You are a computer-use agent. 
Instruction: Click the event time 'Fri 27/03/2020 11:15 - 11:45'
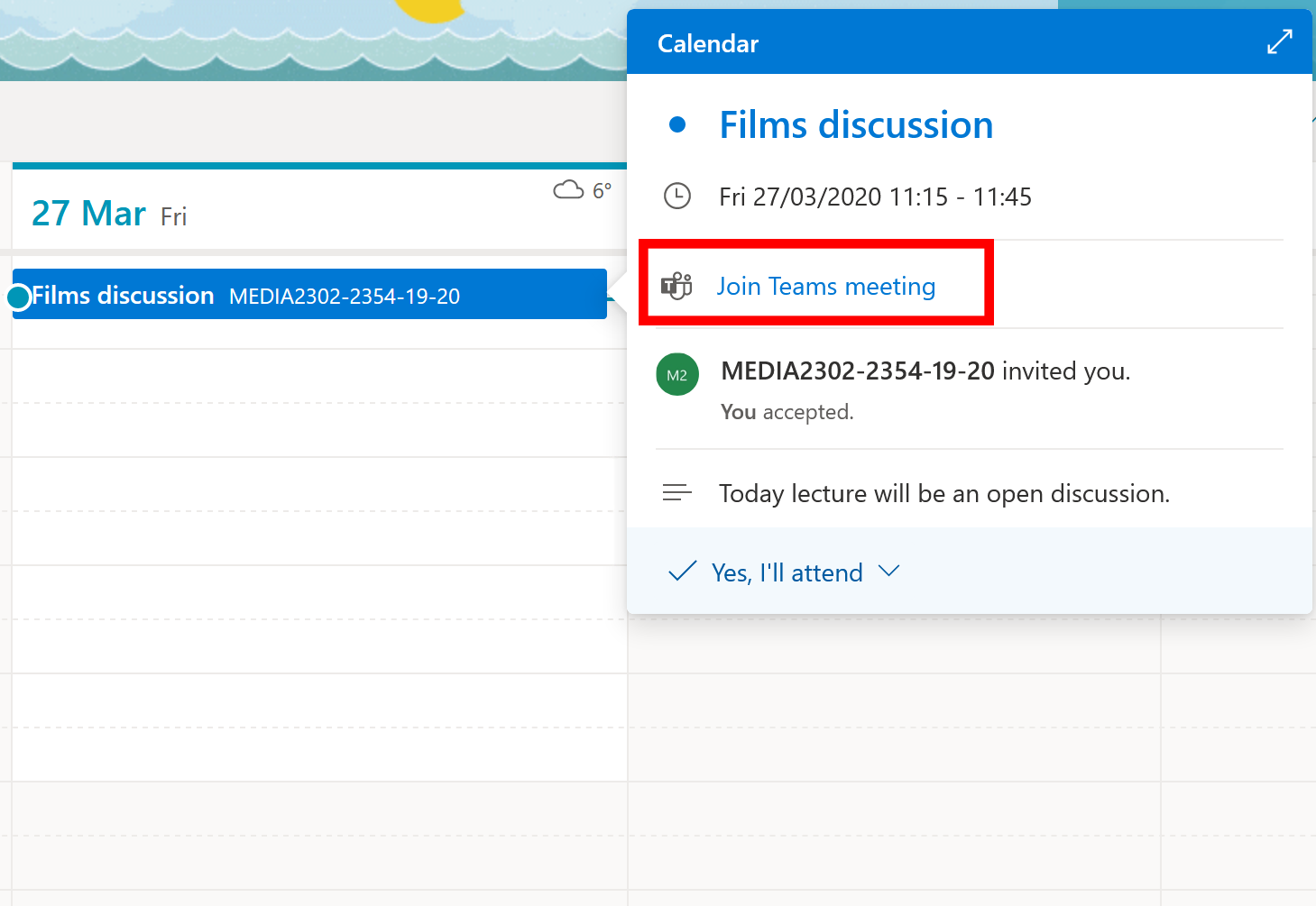[875, 197]
